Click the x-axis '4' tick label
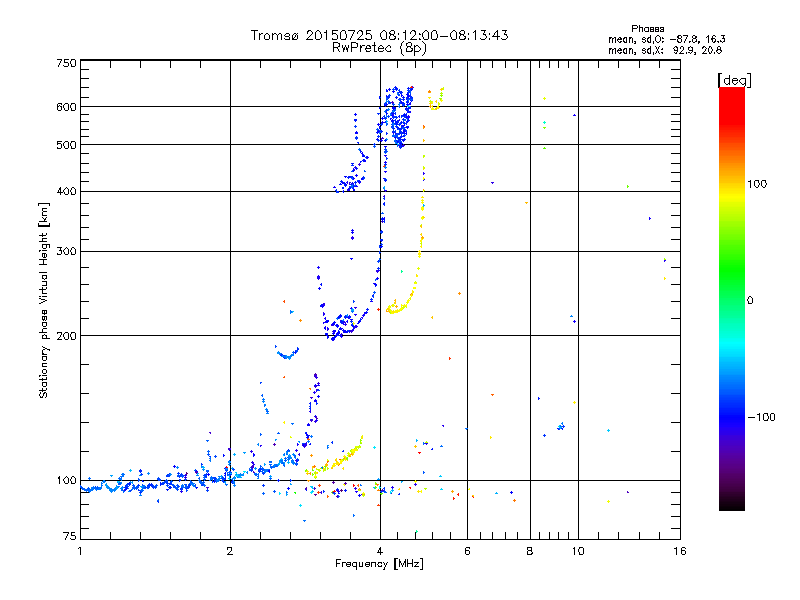 coord(380,551)
